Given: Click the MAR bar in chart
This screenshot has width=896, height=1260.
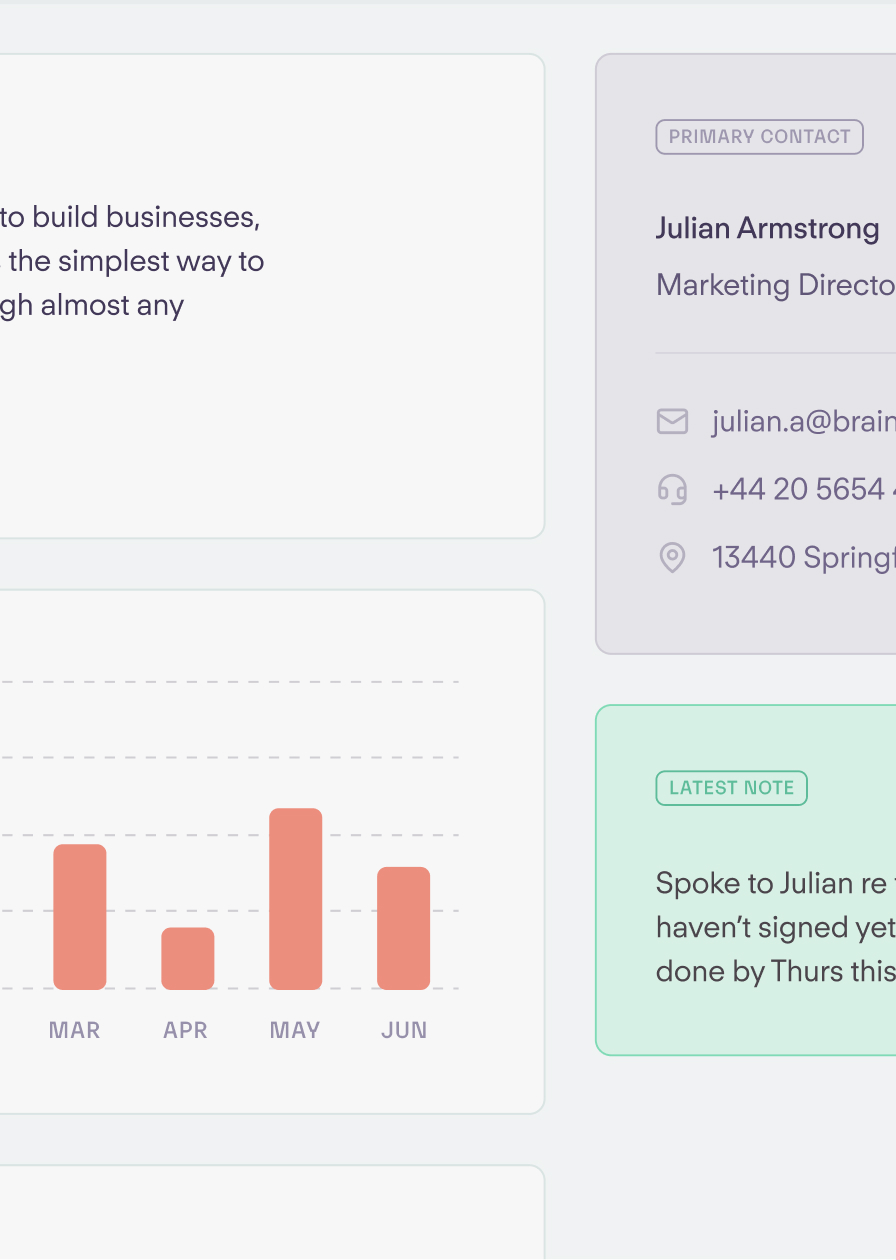Looking at the screenshot, I should tap(80, 917).
